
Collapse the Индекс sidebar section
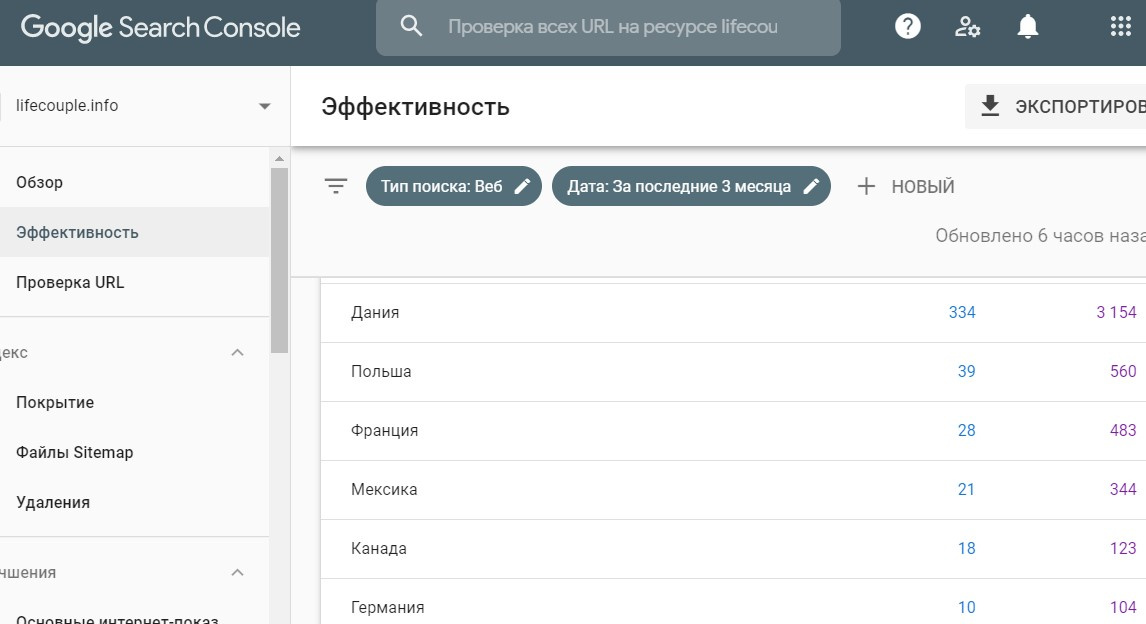[238, 353]
